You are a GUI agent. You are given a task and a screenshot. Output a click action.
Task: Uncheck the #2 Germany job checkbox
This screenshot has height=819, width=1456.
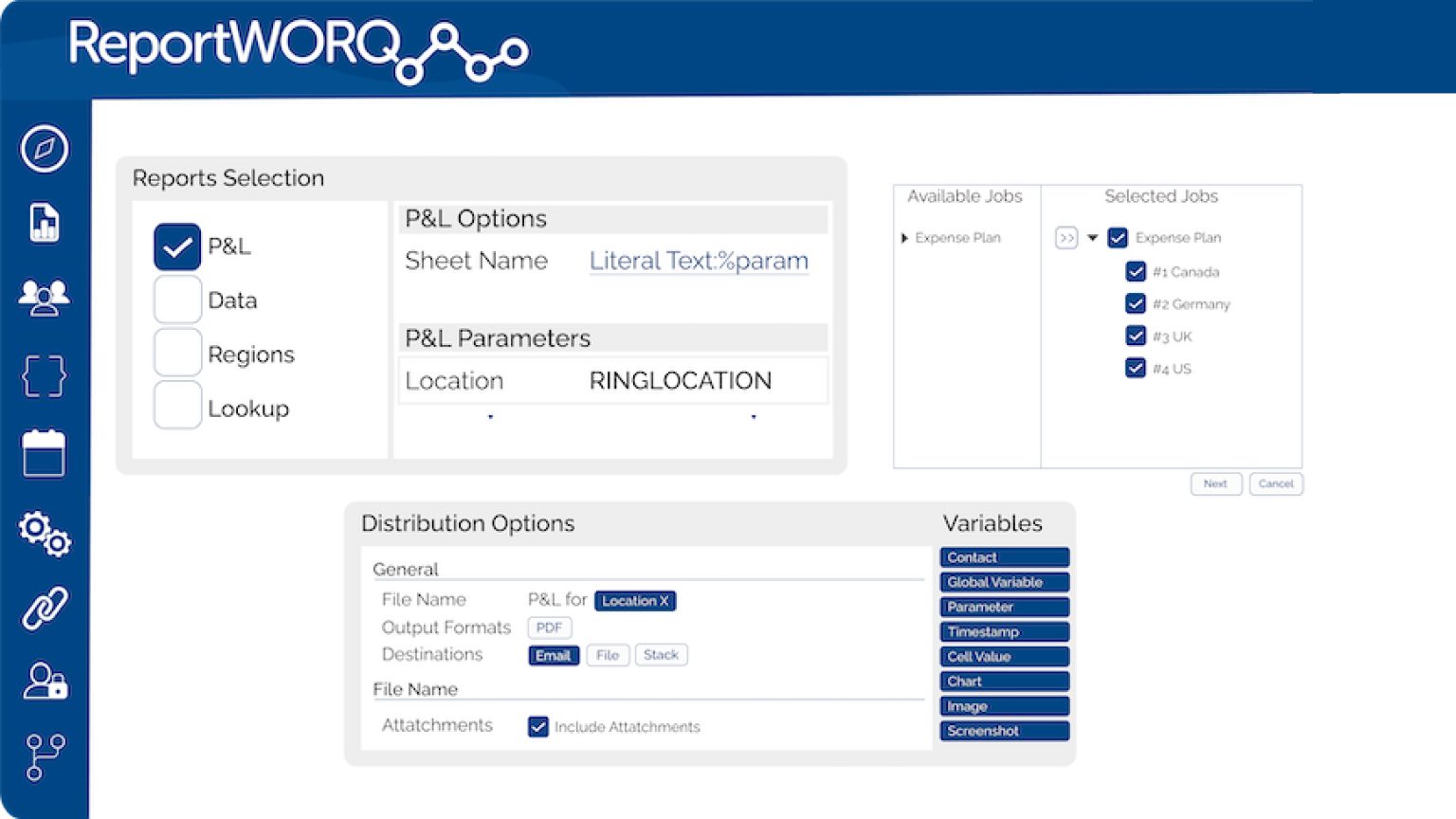[1136, 303]
